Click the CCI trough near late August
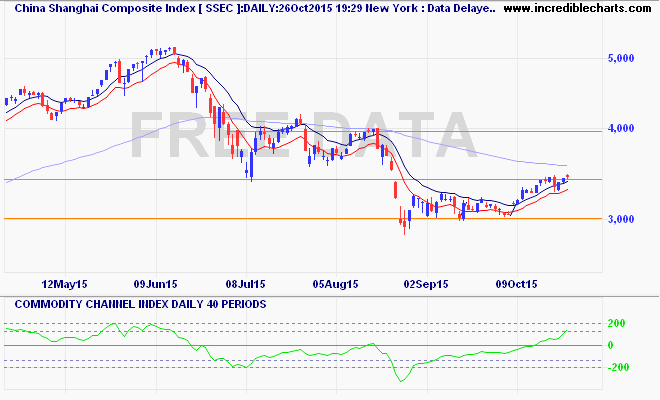Screen dimensions: 660x400 coord(401,381)
